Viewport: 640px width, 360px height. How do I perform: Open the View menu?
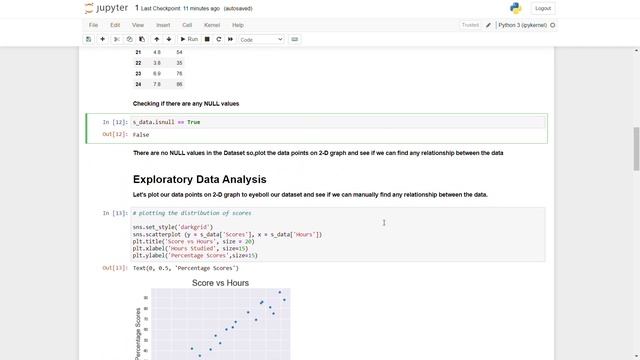pyautogui.click(x=138, y=25)
